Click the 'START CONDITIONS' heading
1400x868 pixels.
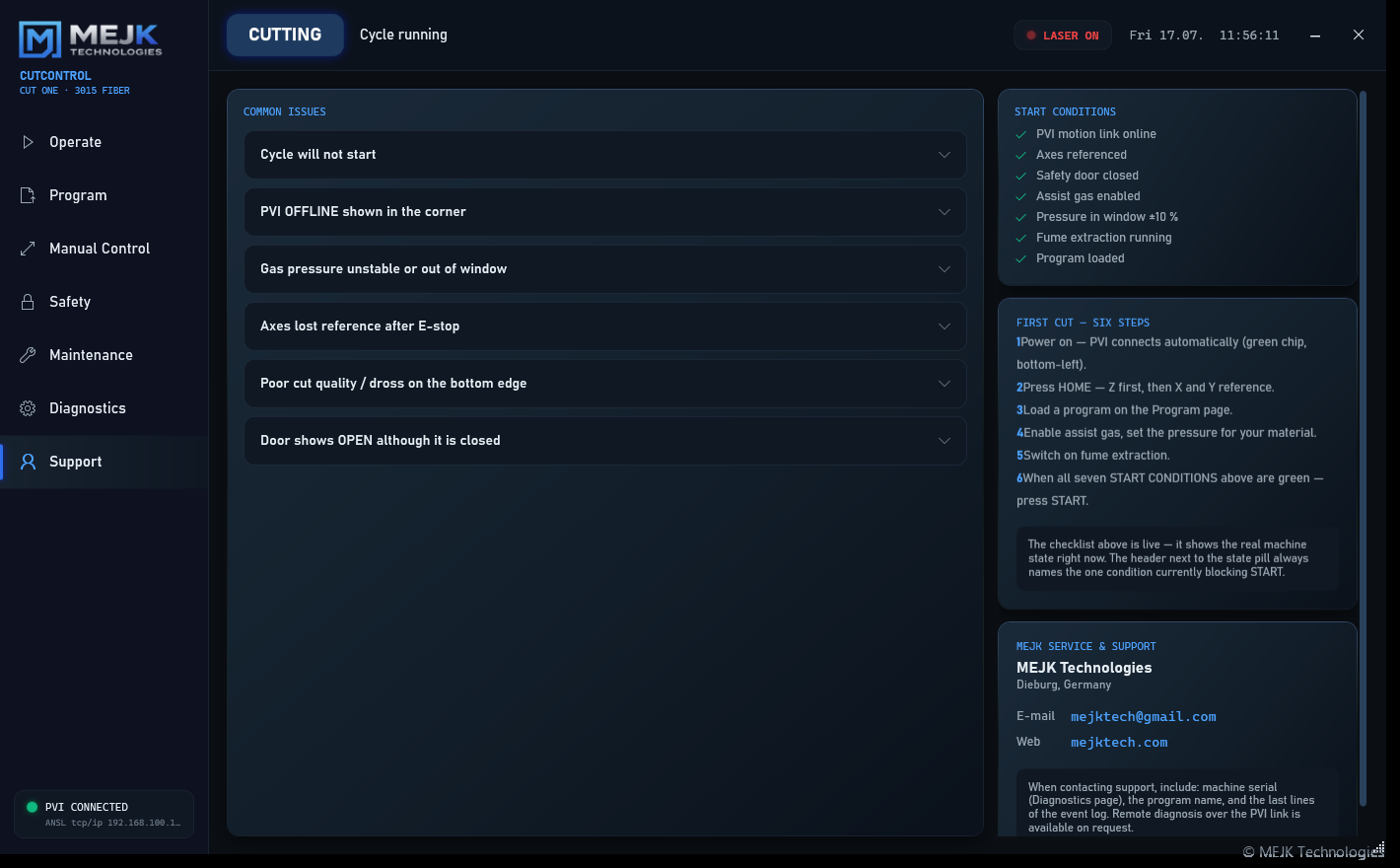pyautogui.click(x=1066, y=112)
